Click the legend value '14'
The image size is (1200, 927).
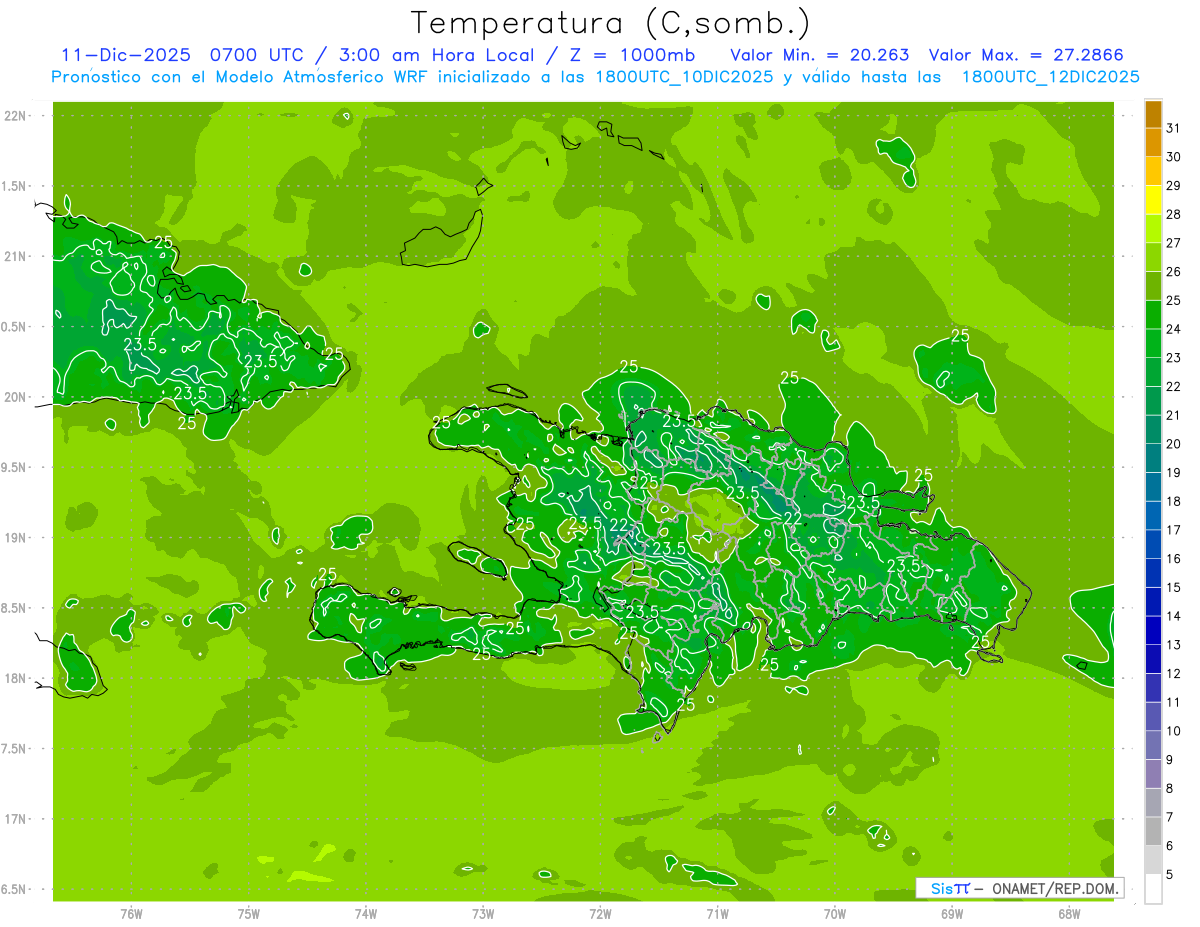1173,616
